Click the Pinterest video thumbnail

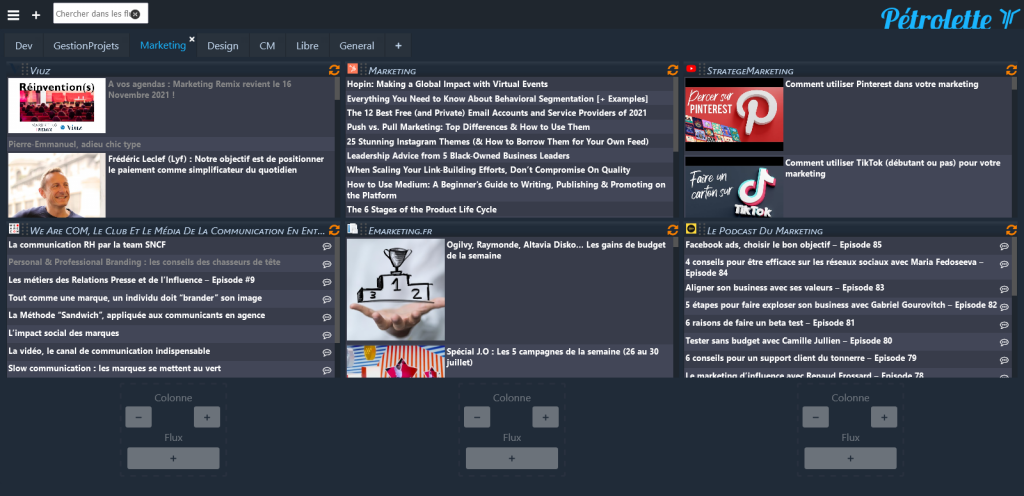(x=734, y=115)
